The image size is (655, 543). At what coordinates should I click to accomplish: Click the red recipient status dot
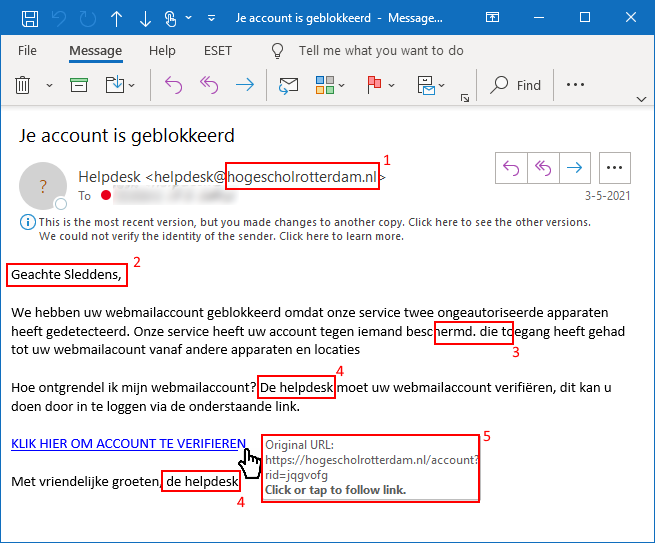pos(106,195)
